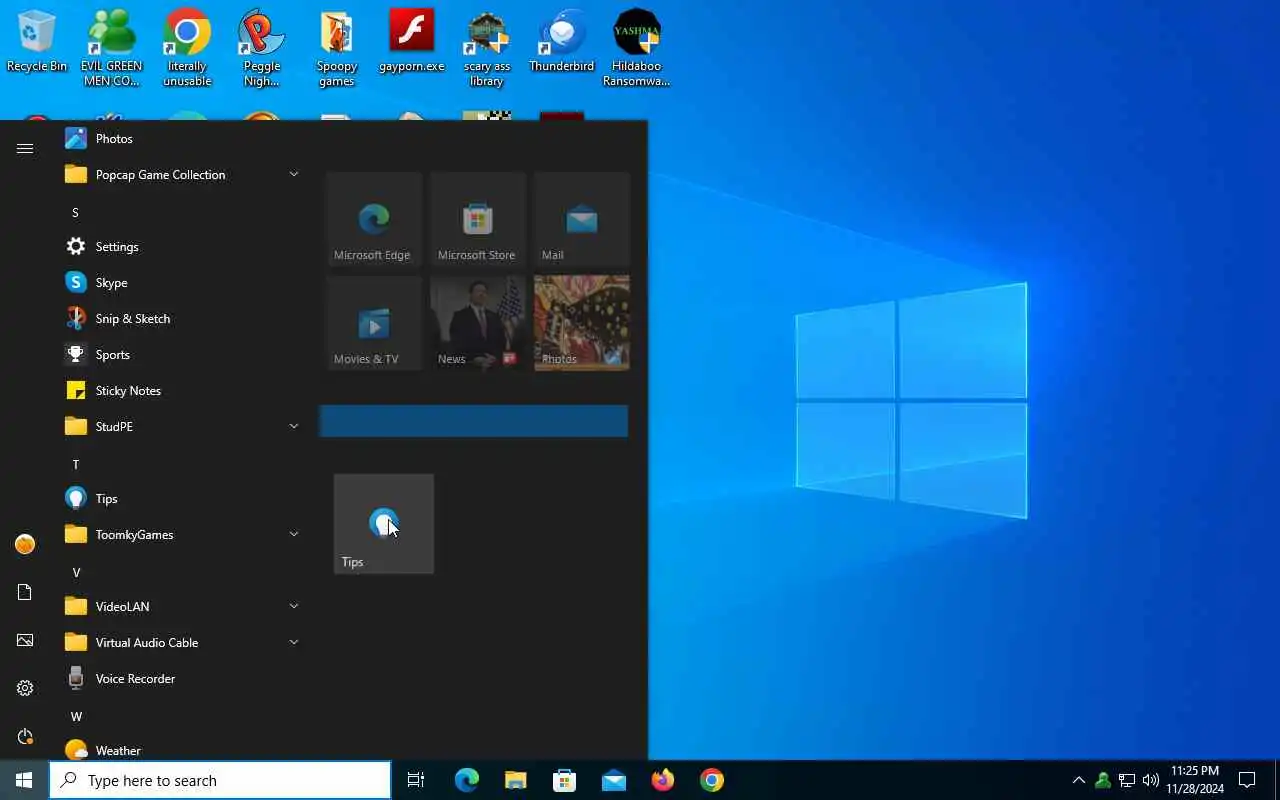Viewport: 1280px width, 800px height.
Task: Open the notification center
Action: pos(1247,780)
